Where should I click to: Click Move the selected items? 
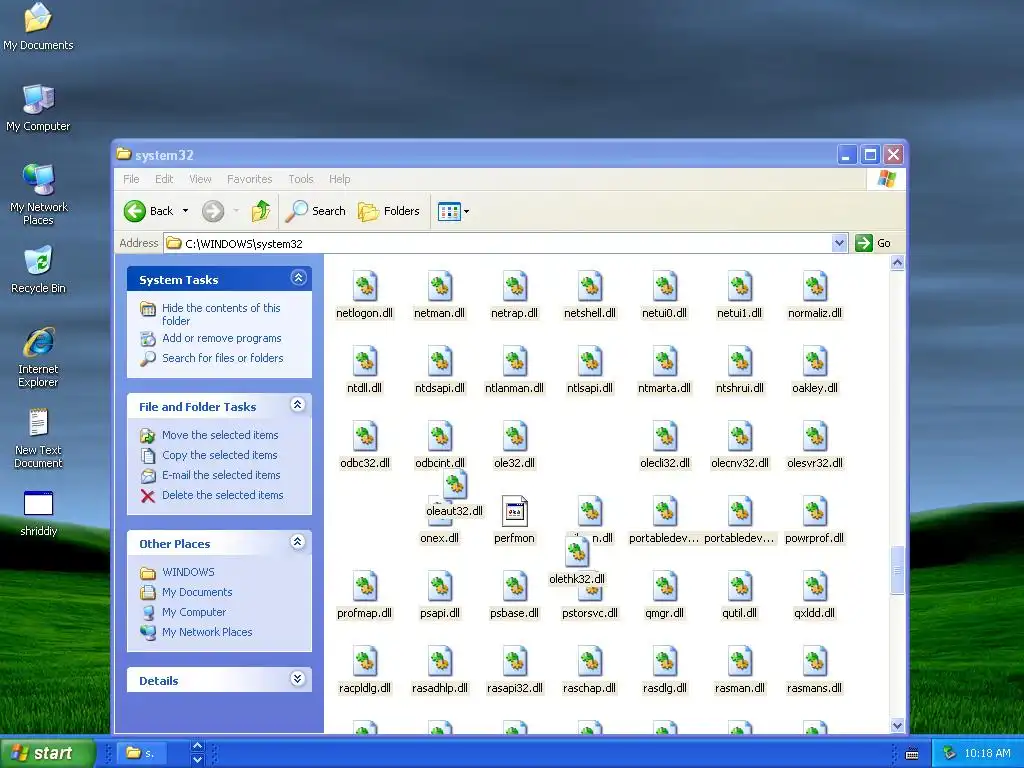click(220, 435)
